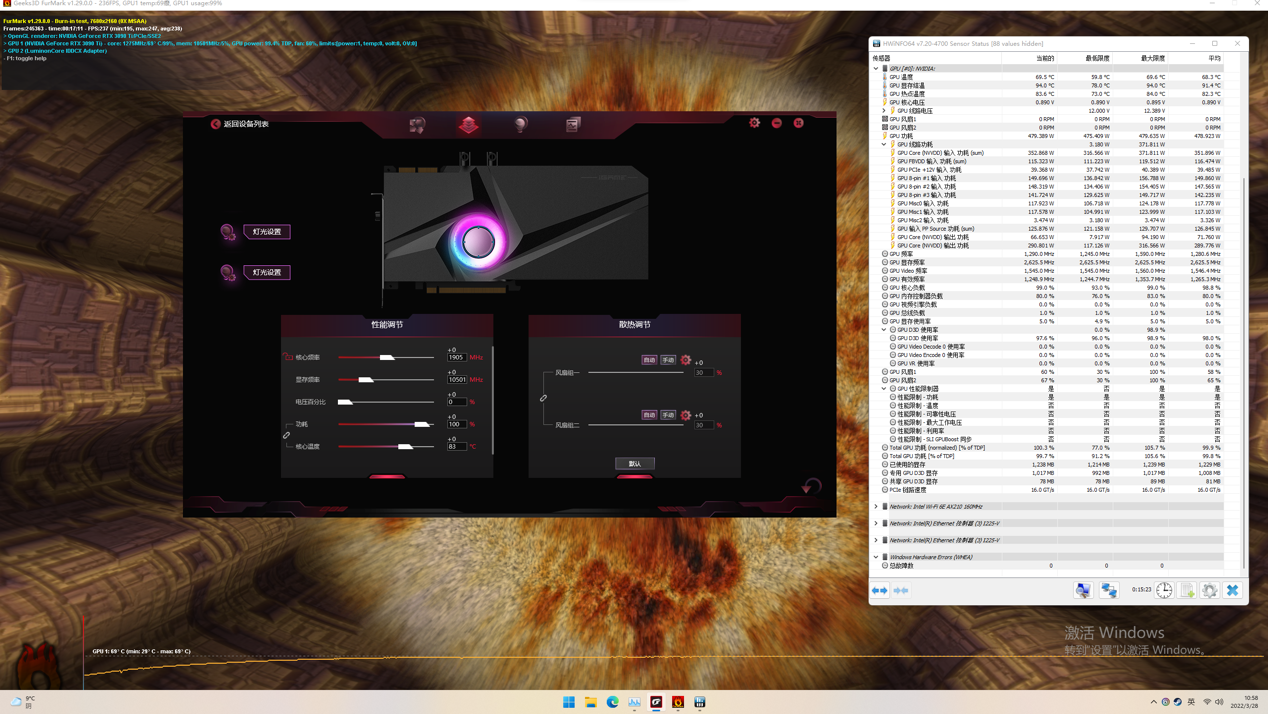Viewport: 1268px width, 714px height.
Task: Expand Network Intel Wi-Fi 6E AX210 sensor group
Action: point(876,507)
